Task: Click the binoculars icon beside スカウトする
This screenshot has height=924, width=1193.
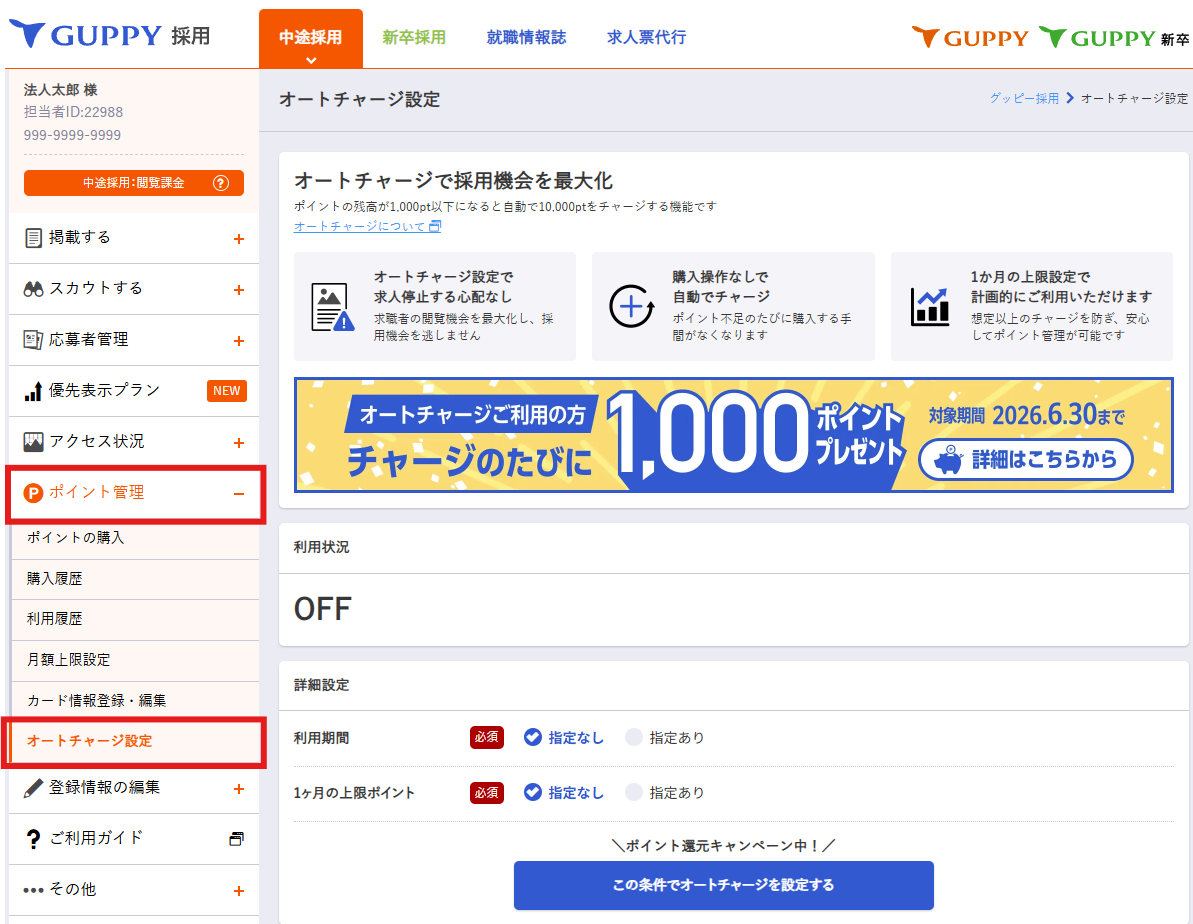Action: click(x=33, y=289)
